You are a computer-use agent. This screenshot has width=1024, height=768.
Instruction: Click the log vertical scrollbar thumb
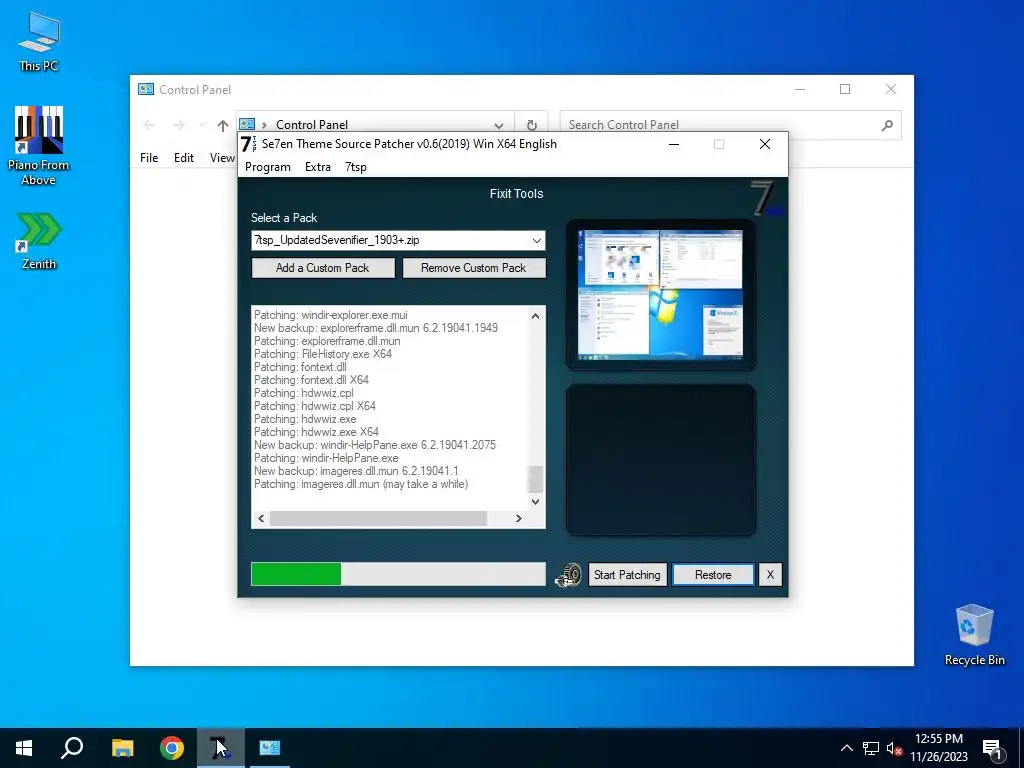point(536,479)
